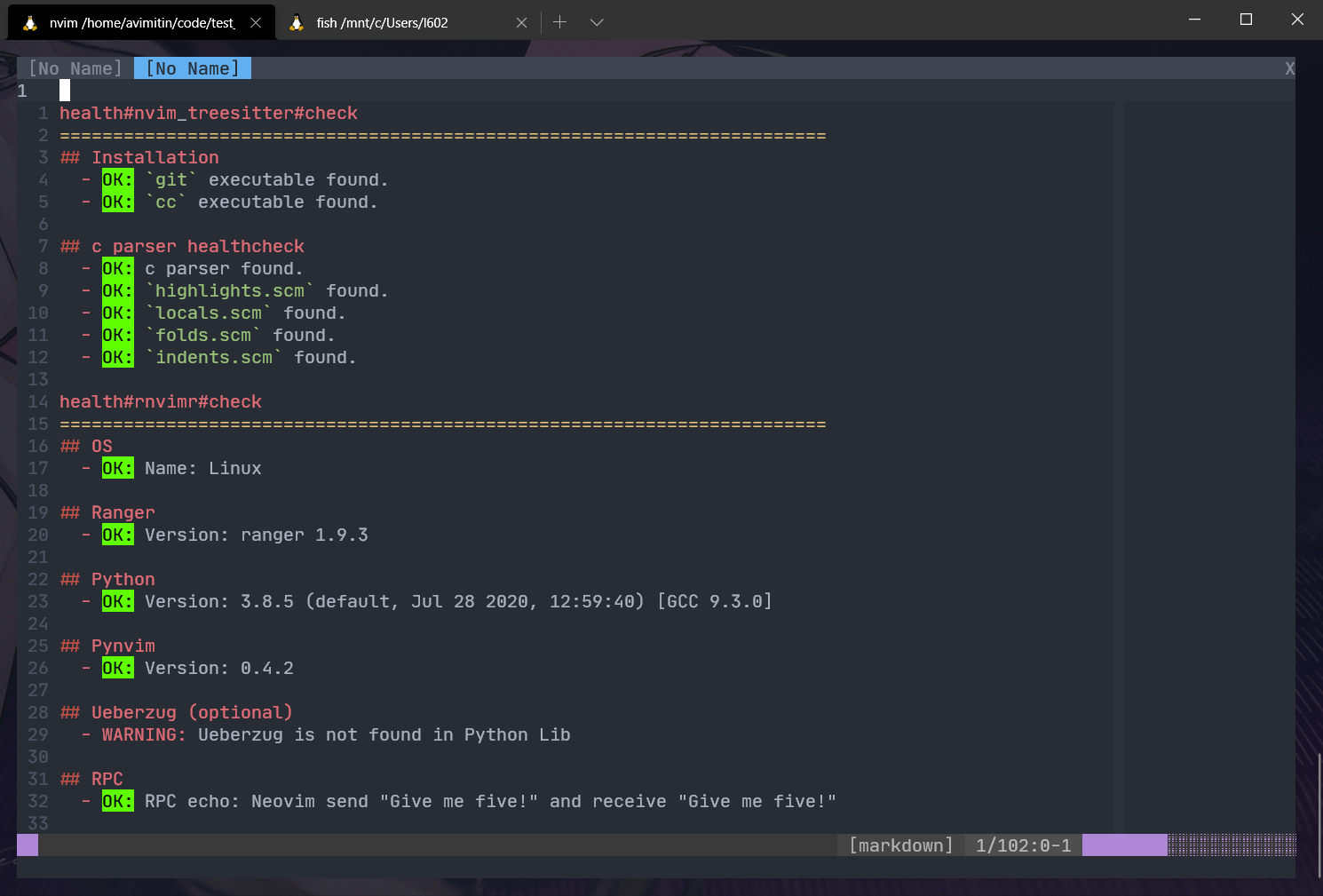Click the penguin icon on the nvim tab
The image size is (1323, 896).
[28, 21]
